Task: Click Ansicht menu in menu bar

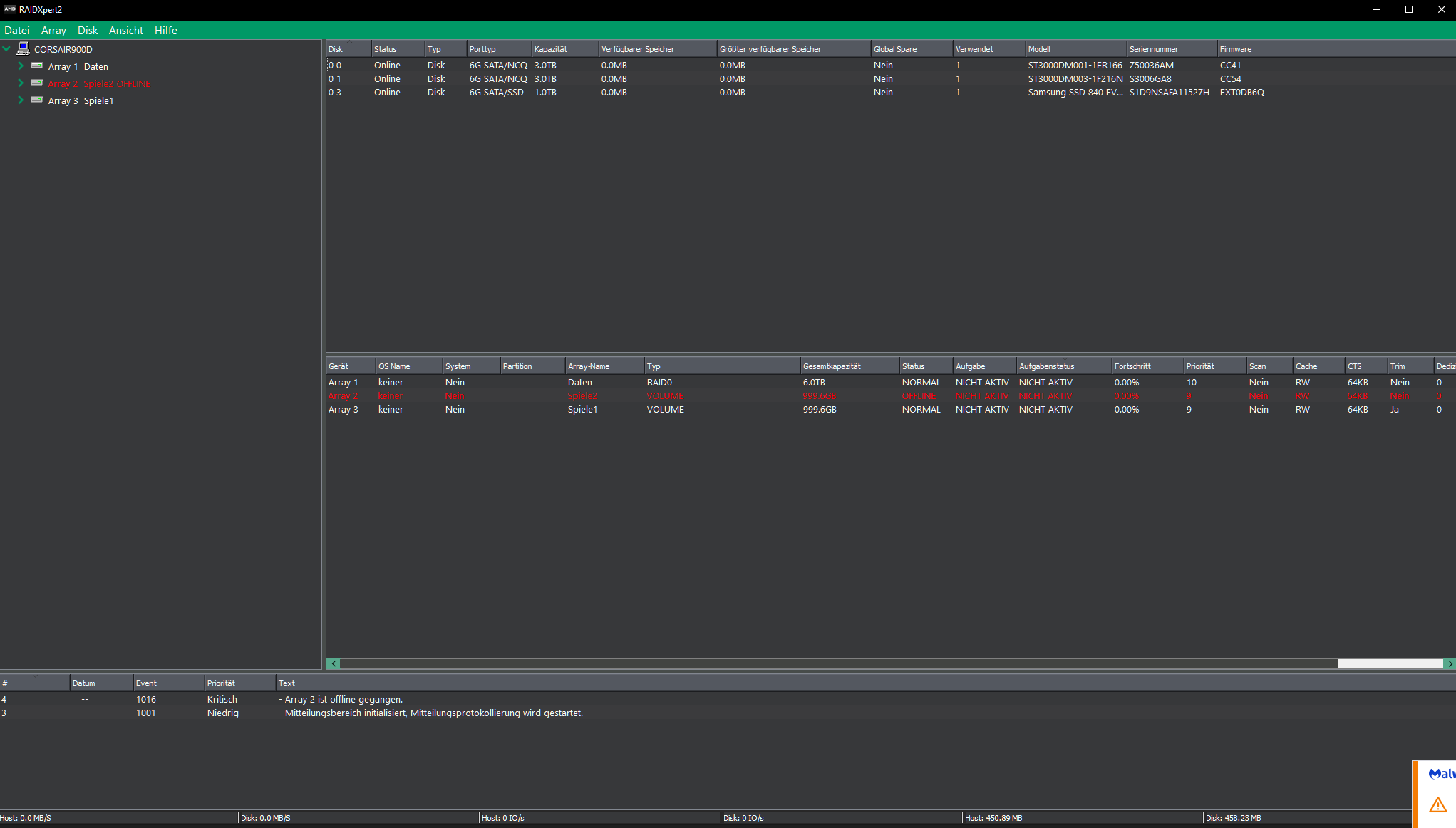Action: coord(123,30)
